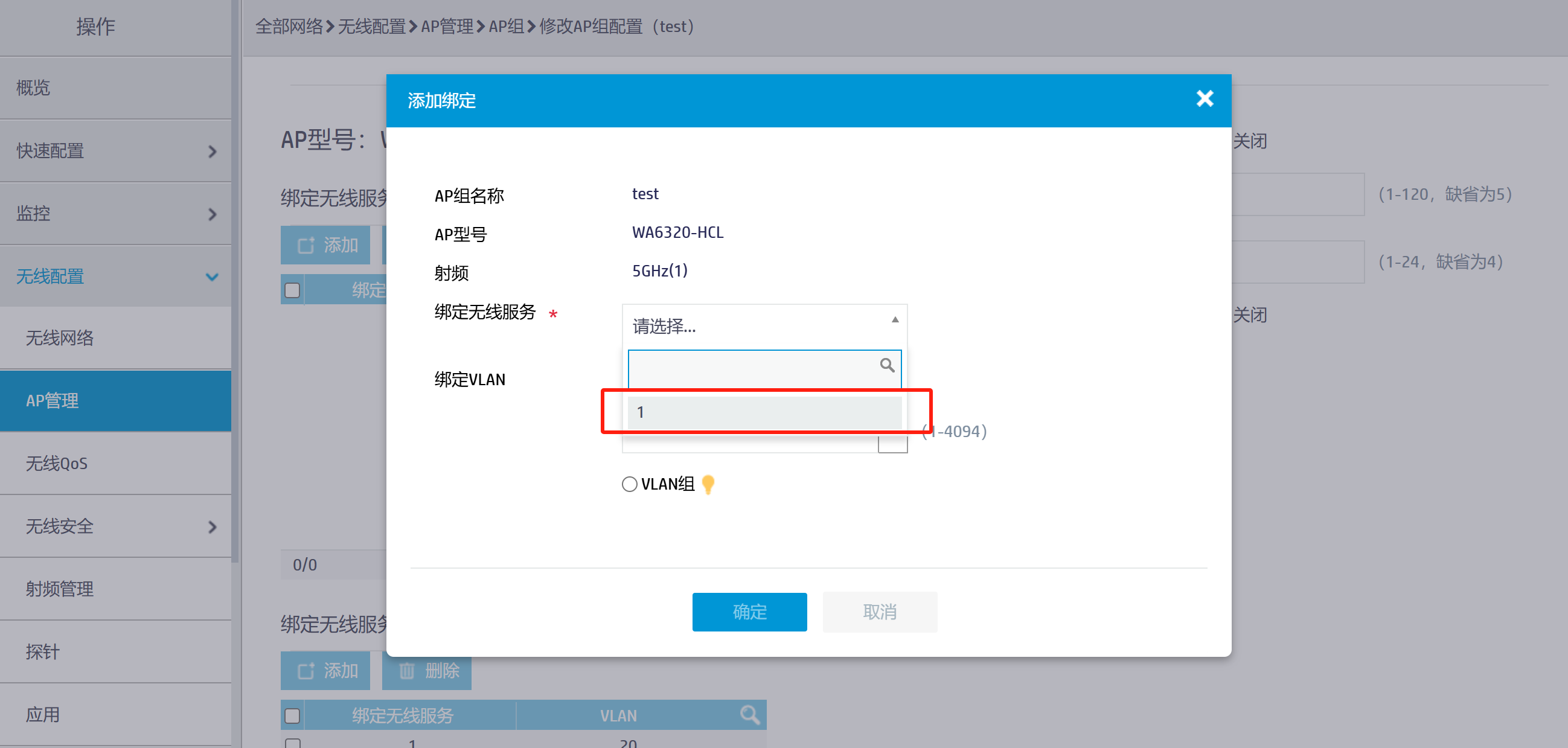The image size is (1568, 748).
Task: Click the 确定 confirm button
Action: 749,612
